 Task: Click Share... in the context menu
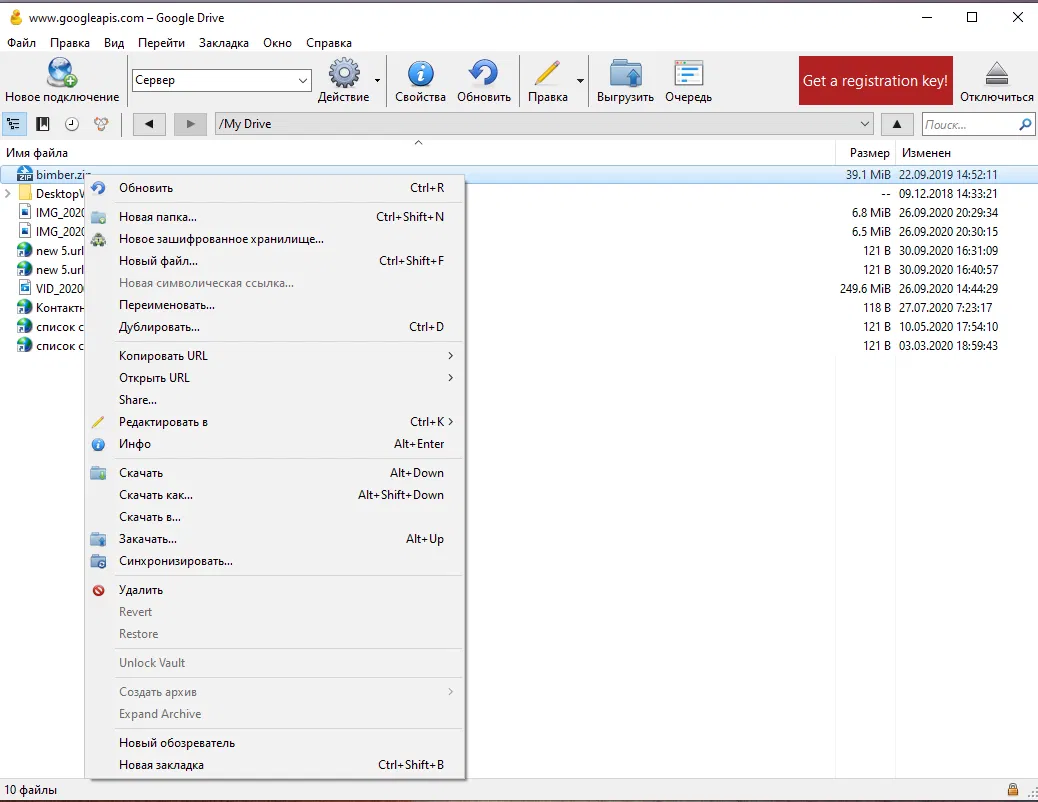pos(275,400)
